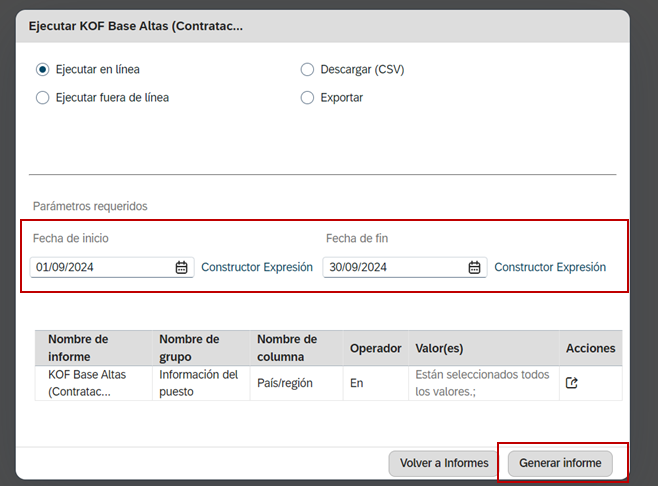Click the Fecha de fin date field
658x486 pixels.
point(393,268)
